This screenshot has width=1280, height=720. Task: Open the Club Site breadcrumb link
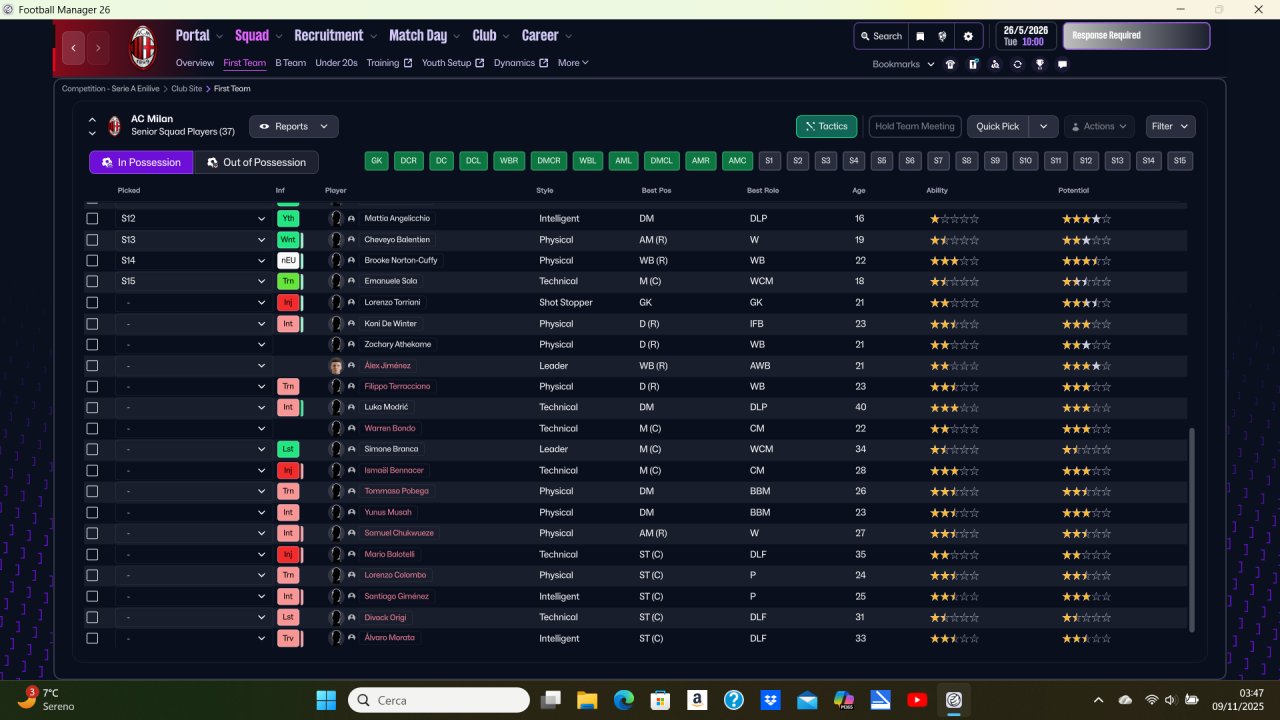(186, 89)
